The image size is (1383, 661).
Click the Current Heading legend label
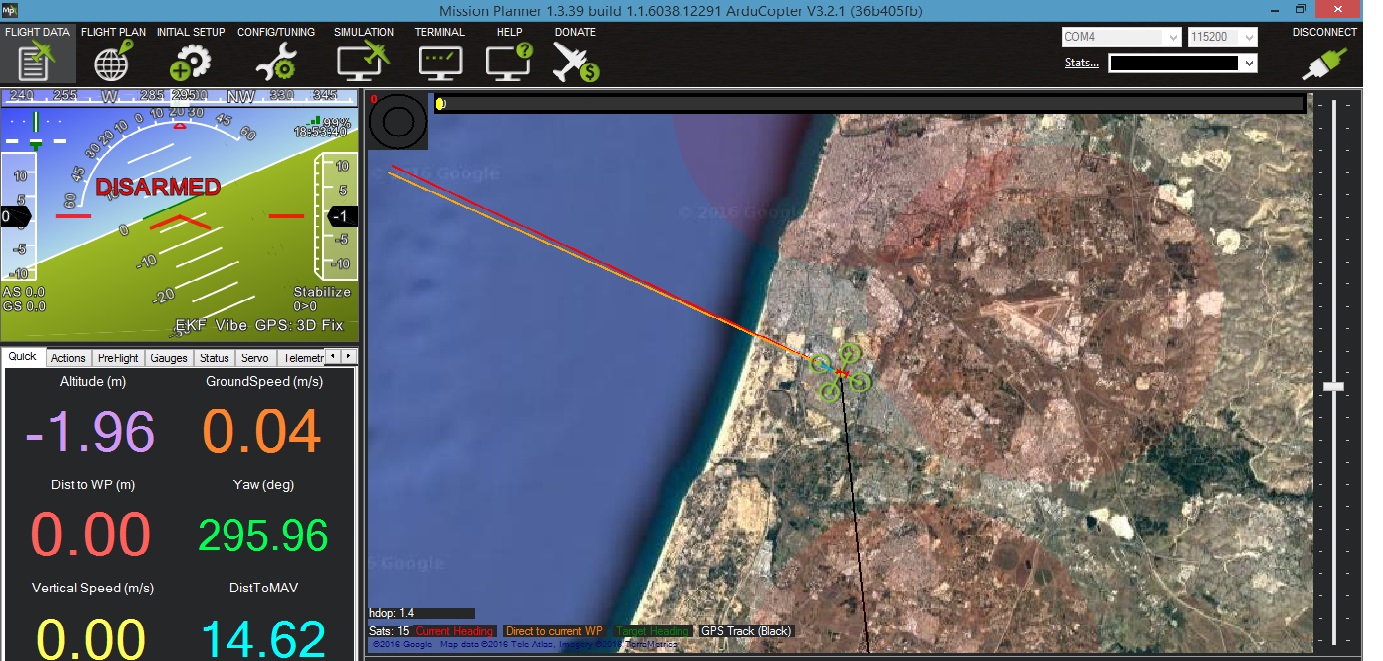click(454, 631)
